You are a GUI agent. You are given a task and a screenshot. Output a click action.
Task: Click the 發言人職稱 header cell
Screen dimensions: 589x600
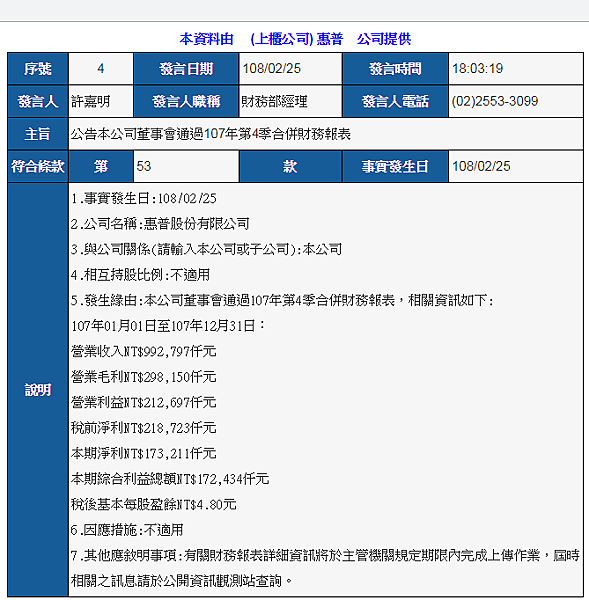pos(186,101)
